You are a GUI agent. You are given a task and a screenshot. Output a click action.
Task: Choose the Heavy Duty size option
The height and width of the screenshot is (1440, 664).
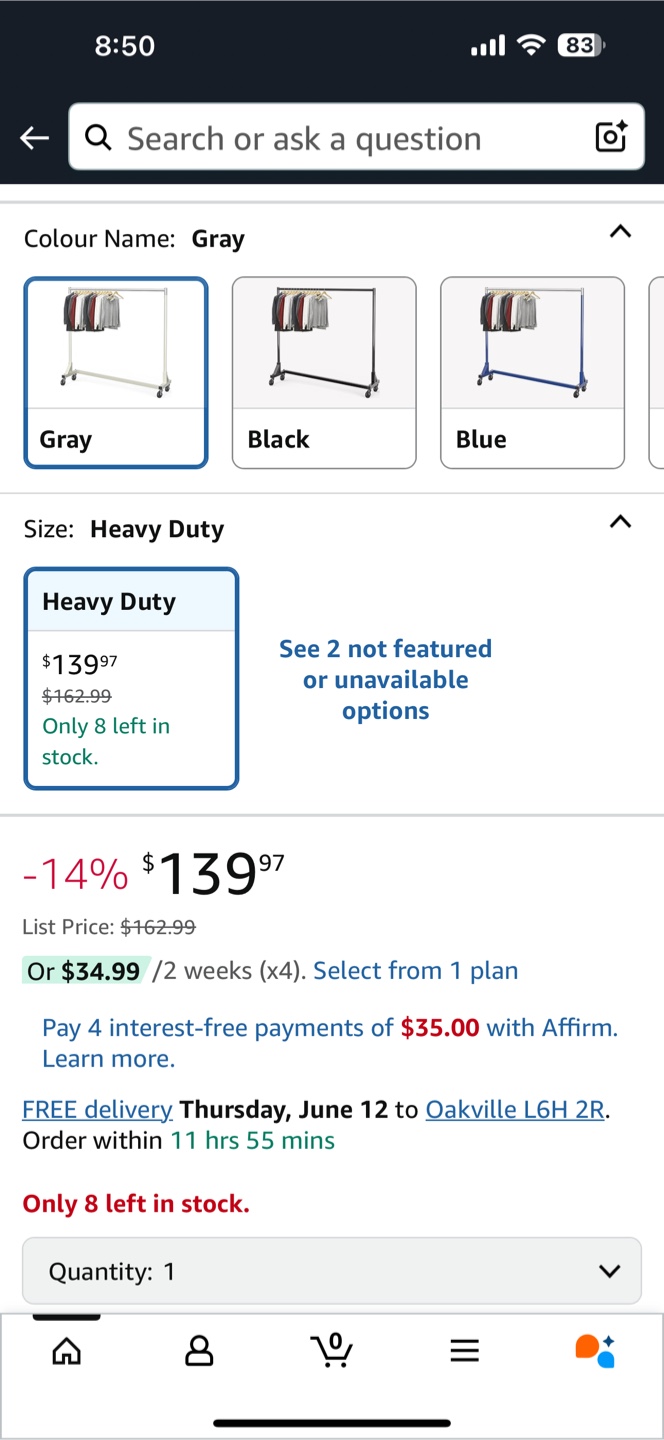point(131,679)
